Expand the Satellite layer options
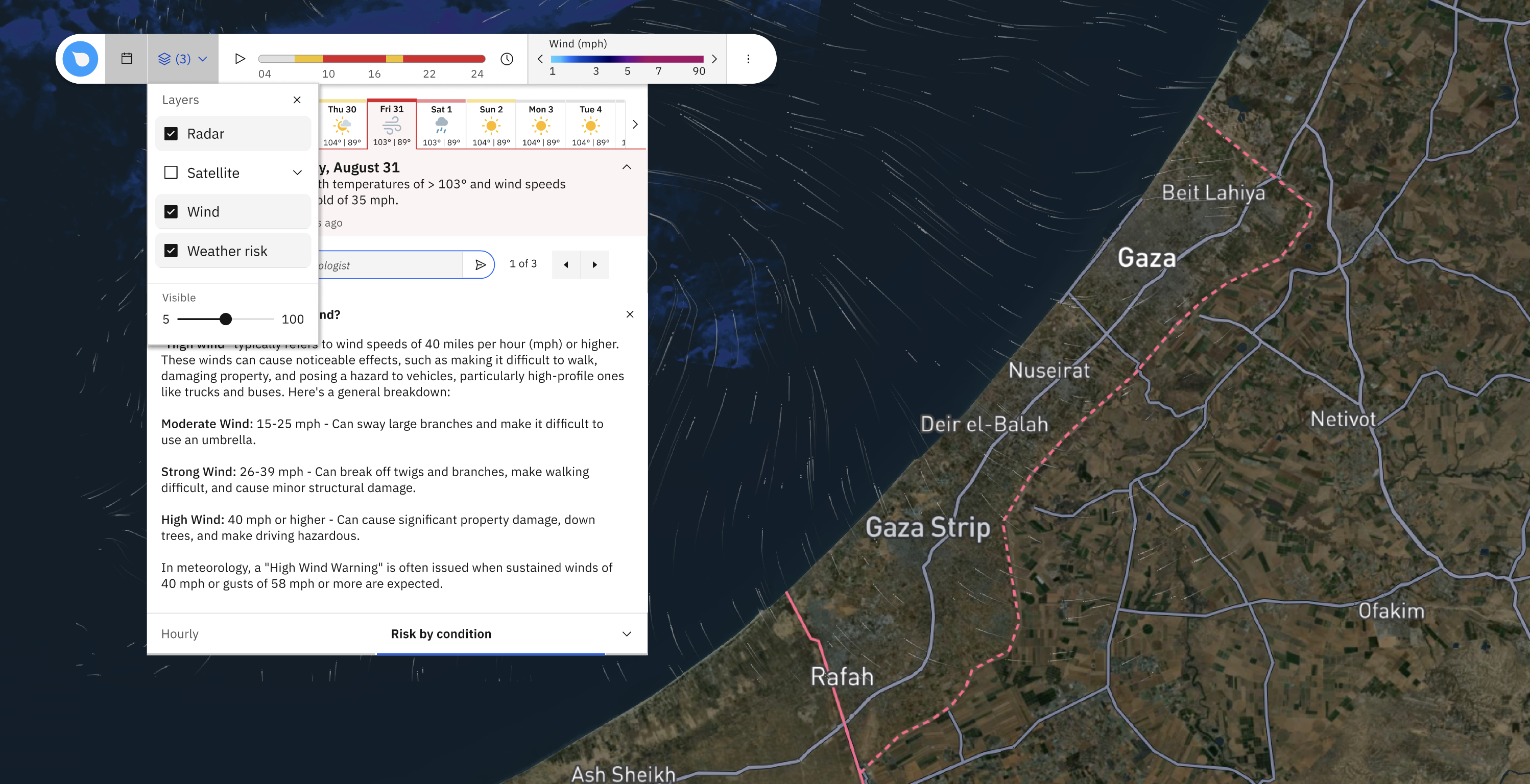1530x784 pixels. (x=298, y=173)
